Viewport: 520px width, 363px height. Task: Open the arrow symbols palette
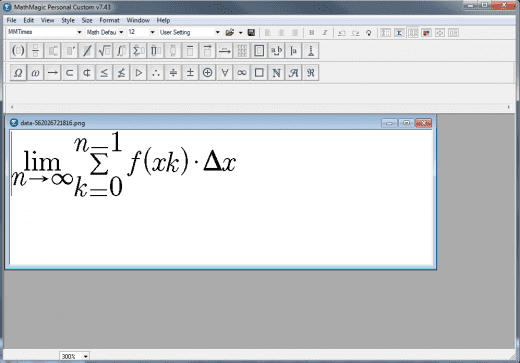click(x=53, y=73)
